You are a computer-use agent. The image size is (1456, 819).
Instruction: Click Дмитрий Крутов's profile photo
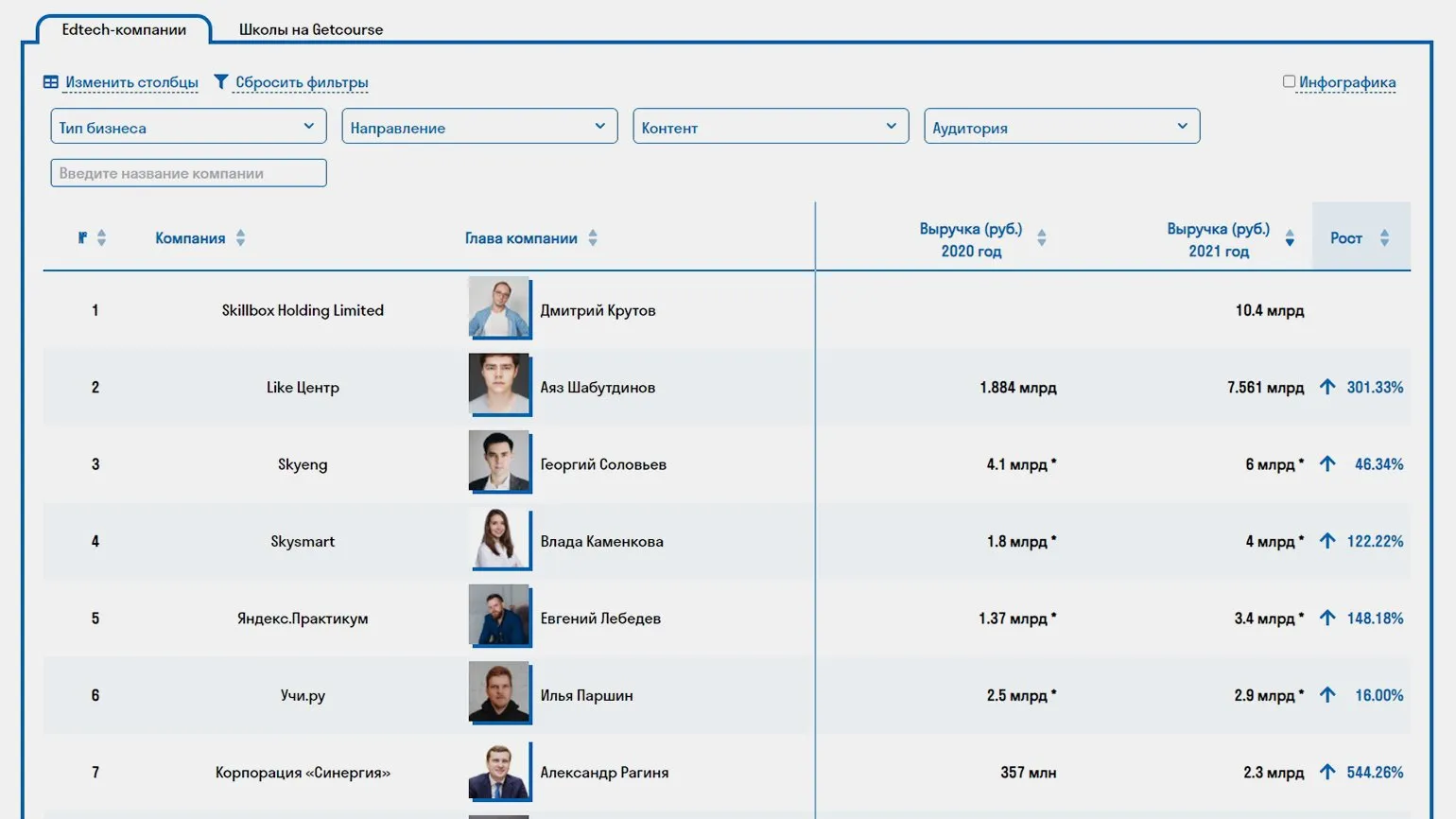[x=499, y=307]
